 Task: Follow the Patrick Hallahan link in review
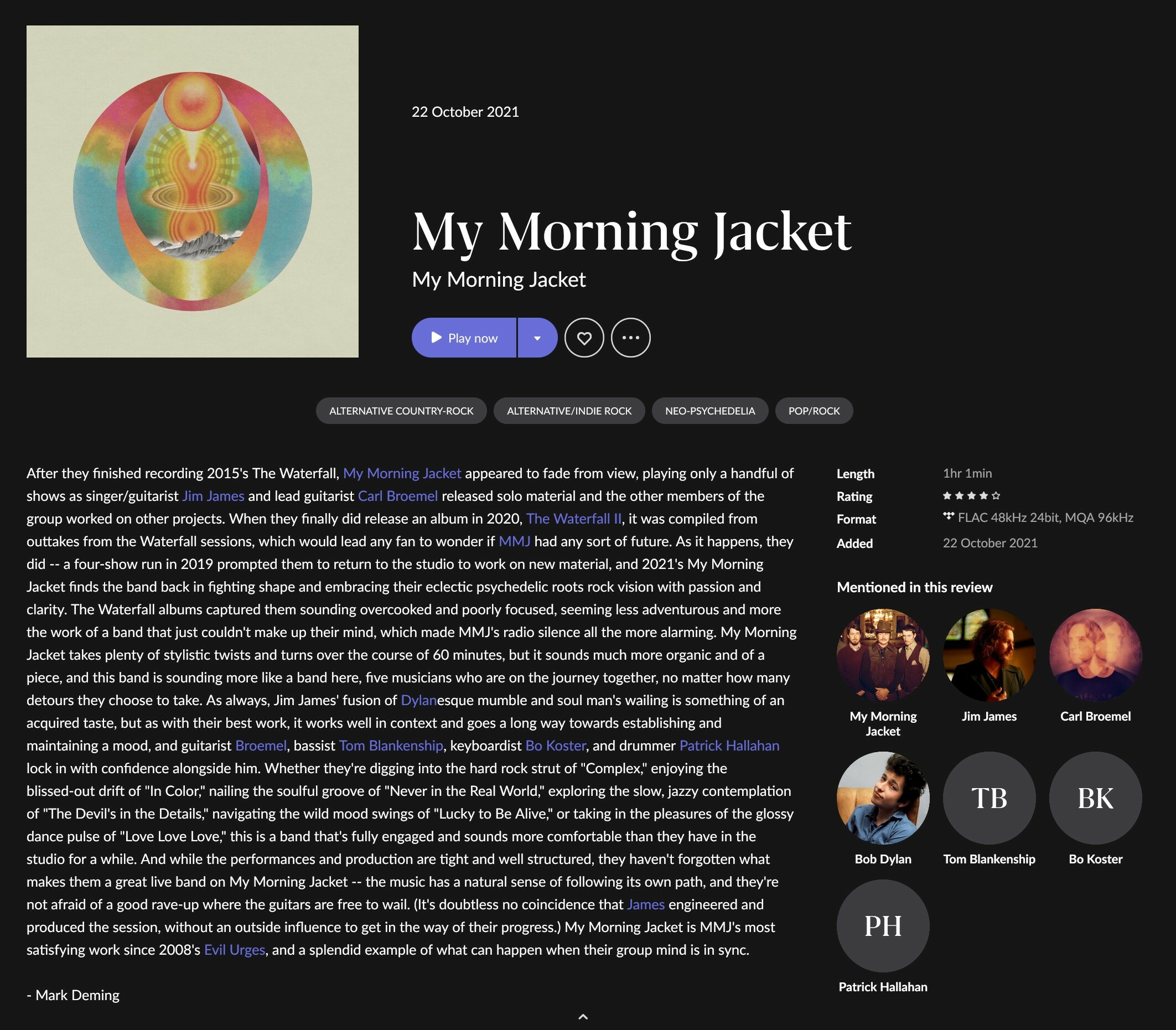729,745
